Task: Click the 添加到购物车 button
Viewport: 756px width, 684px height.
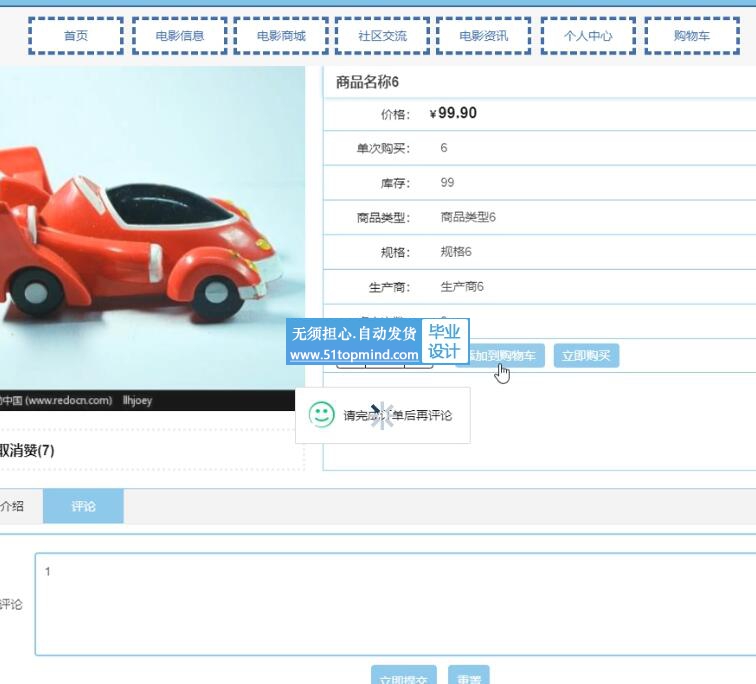Action: [506, 356]
